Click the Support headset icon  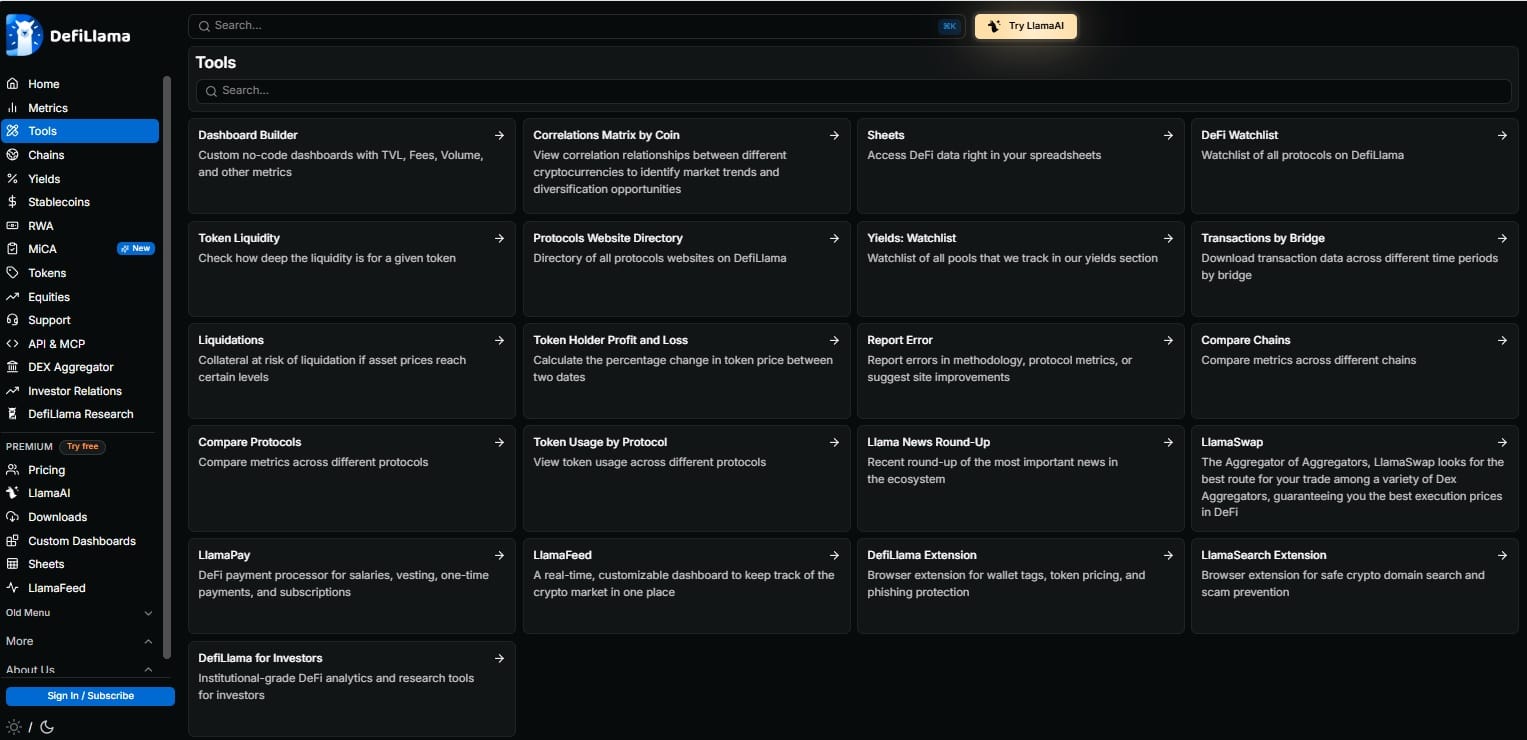[13, 320]
